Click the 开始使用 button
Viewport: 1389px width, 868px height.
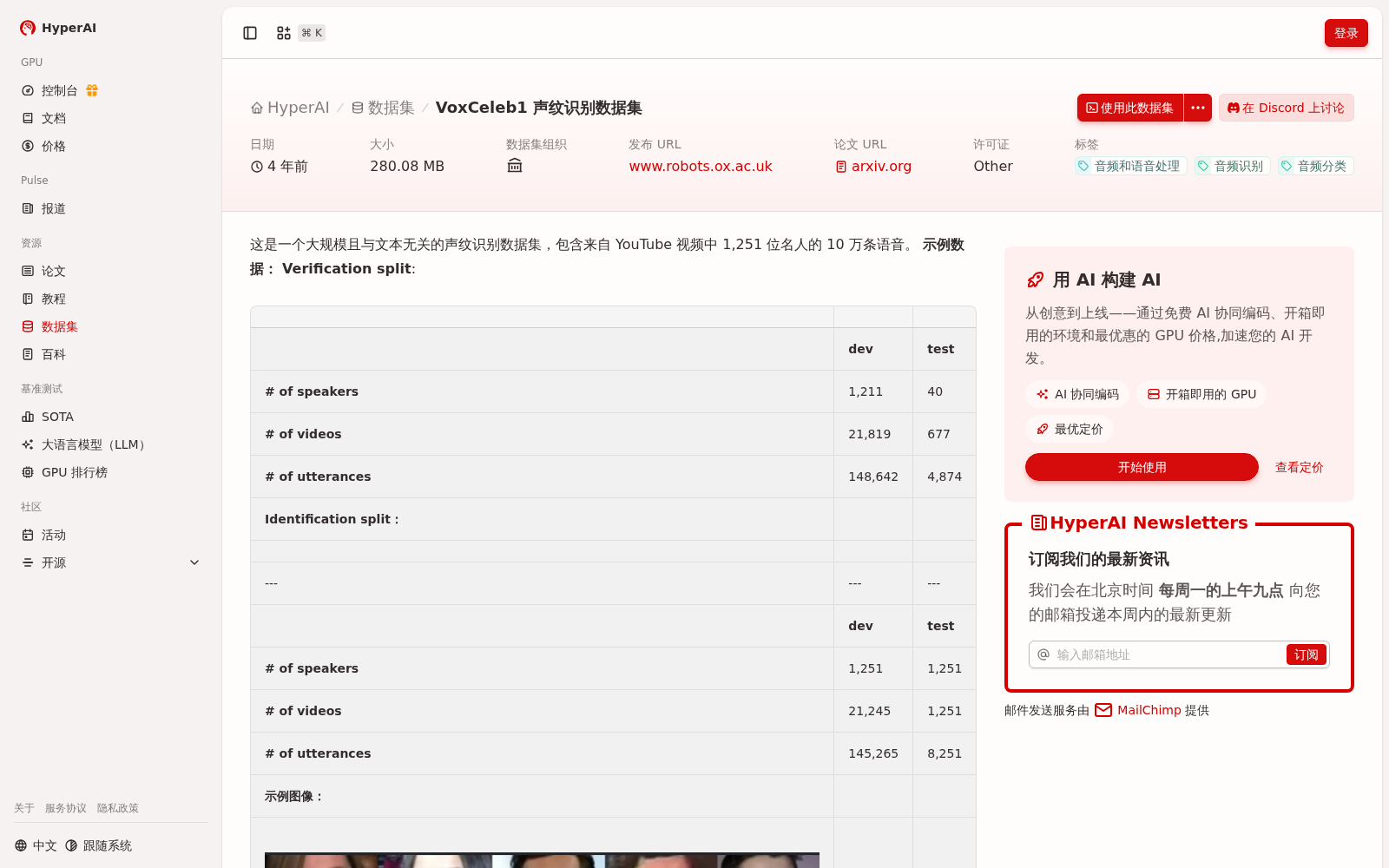coord(1142,467)
